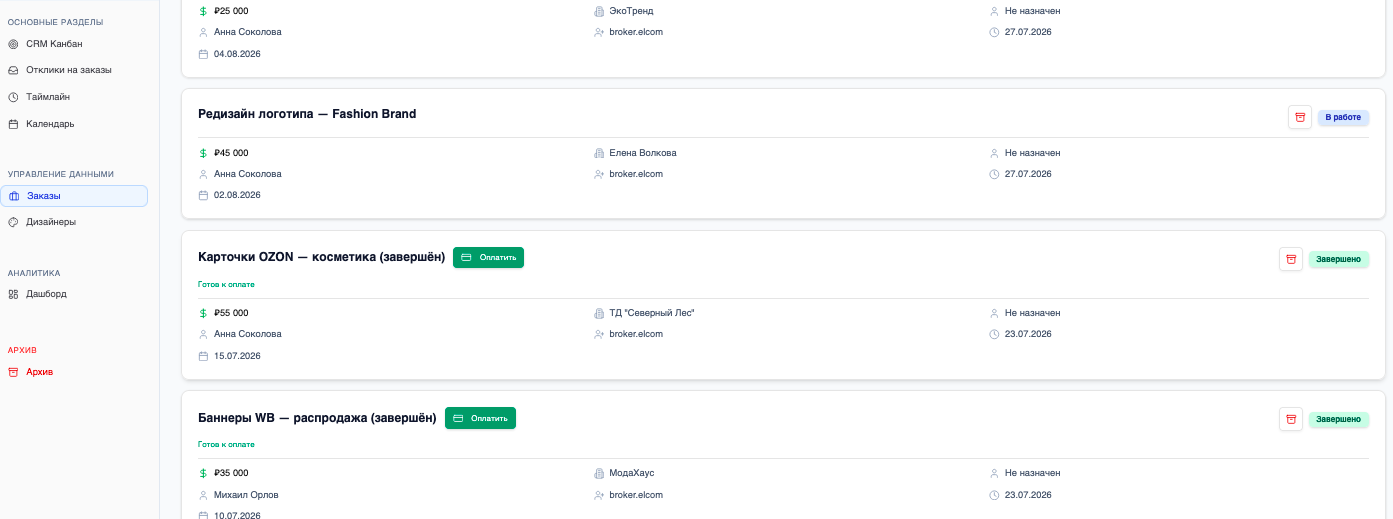The width and height of the screenshot is (1393, 519).
Task: Archive the Баннеры WB order
Action: pyautogui.click(x=1291, y=419)
